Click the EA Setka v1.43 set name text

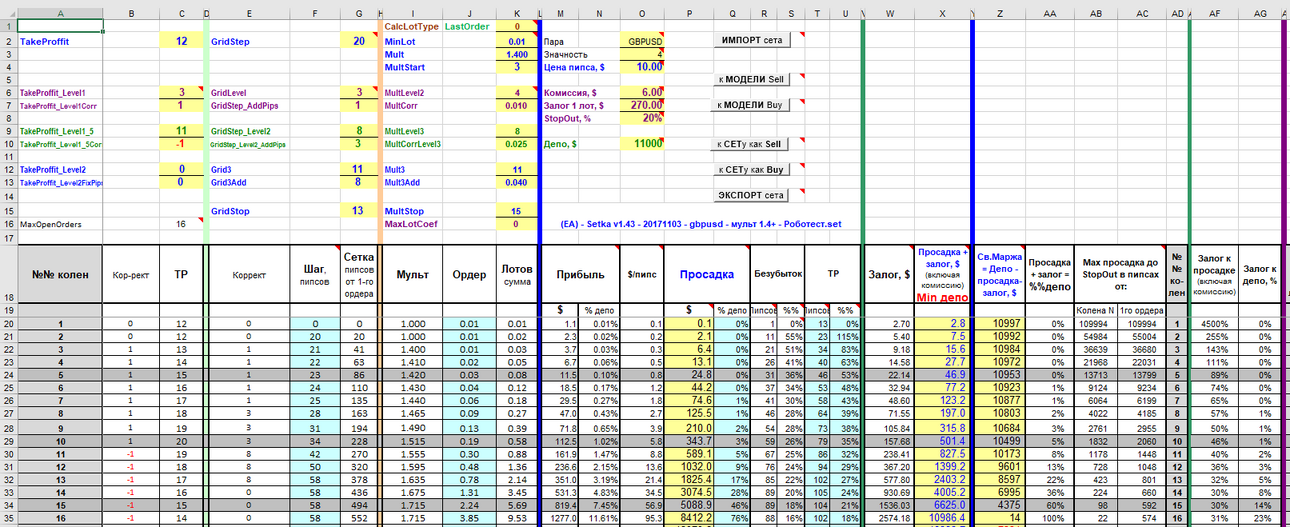click(x=699, y=225)
